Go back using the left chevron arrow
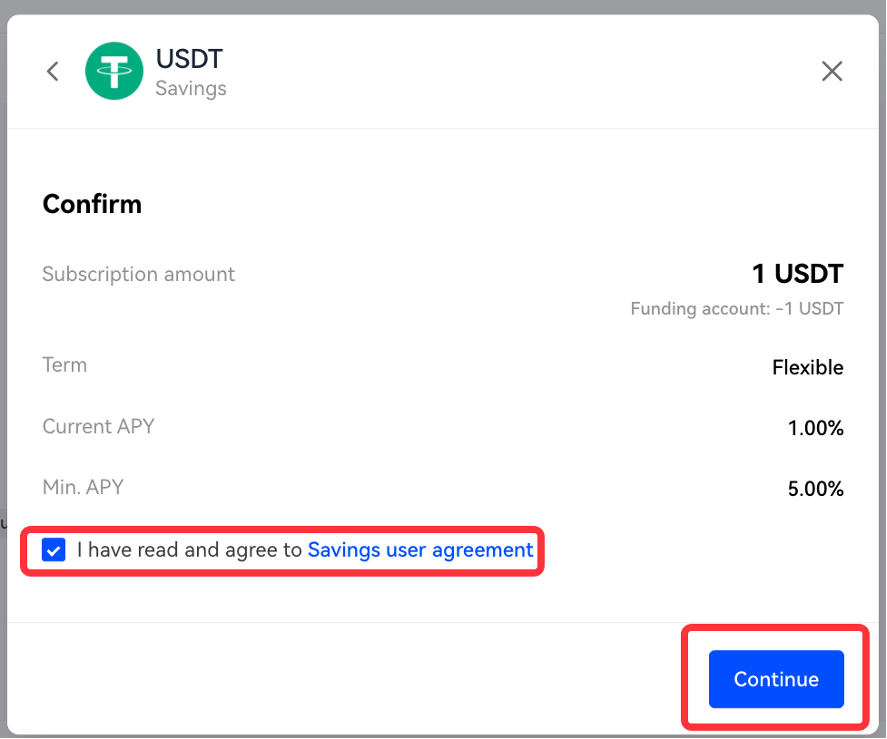This screenshot has width=887, height=739. coord(53,71)
